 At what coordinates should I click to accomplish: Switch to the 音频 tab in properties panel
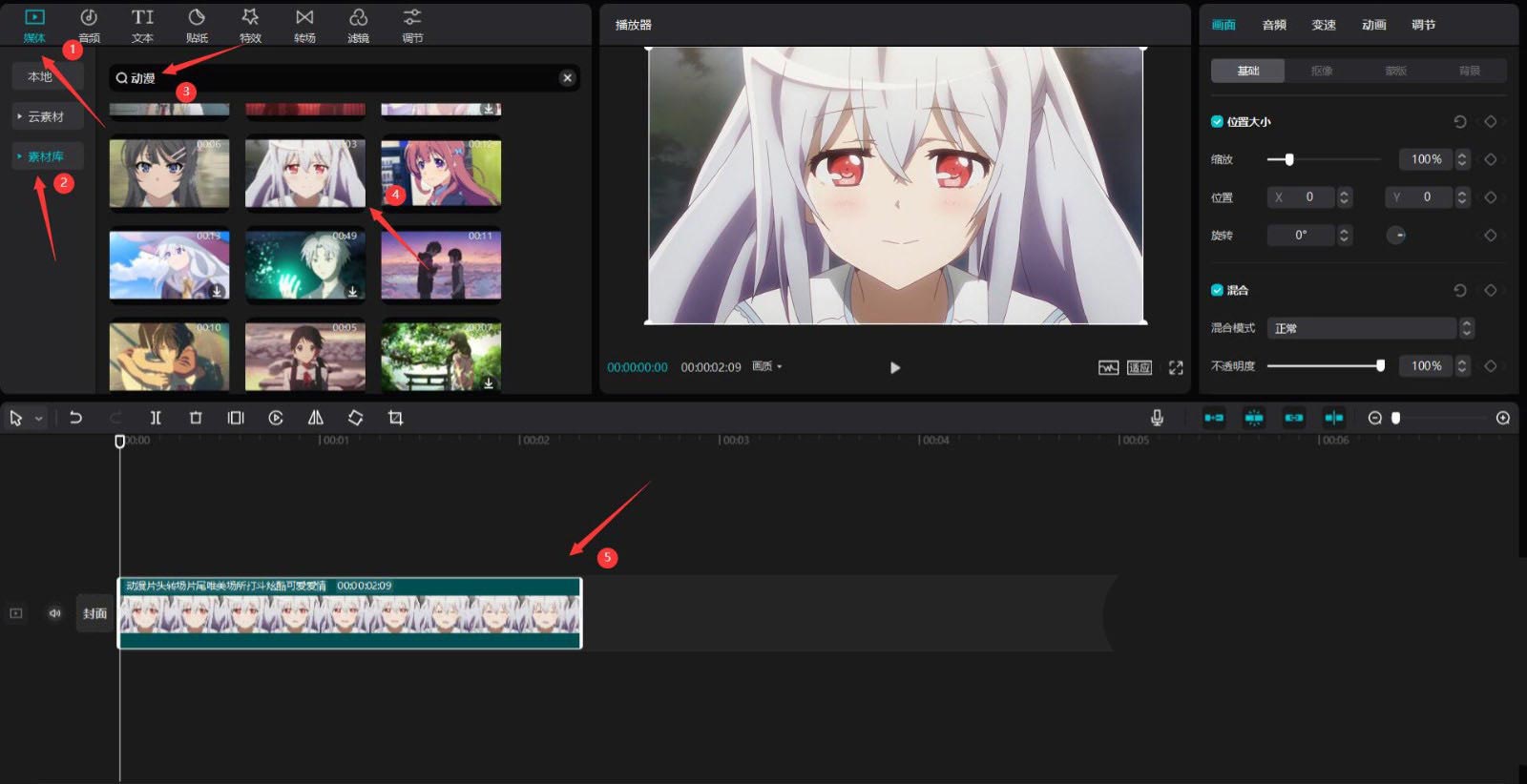pyautogui.click(x=1274, y=25)
